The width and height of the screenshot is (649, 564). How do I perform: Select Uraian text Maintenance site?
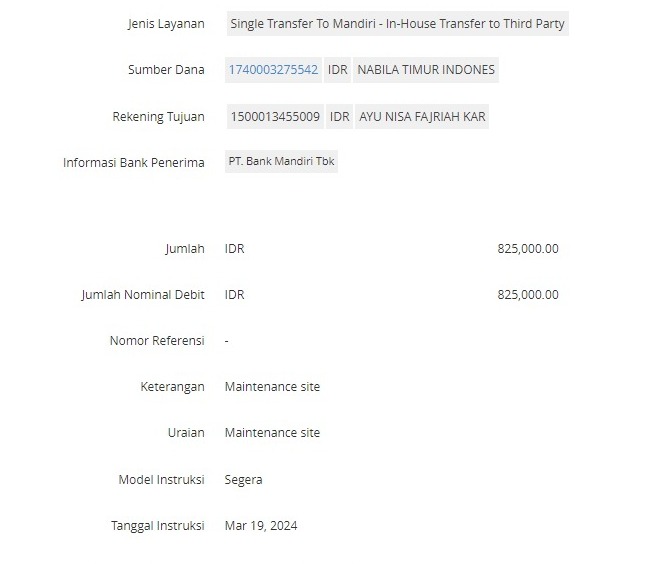272,432
